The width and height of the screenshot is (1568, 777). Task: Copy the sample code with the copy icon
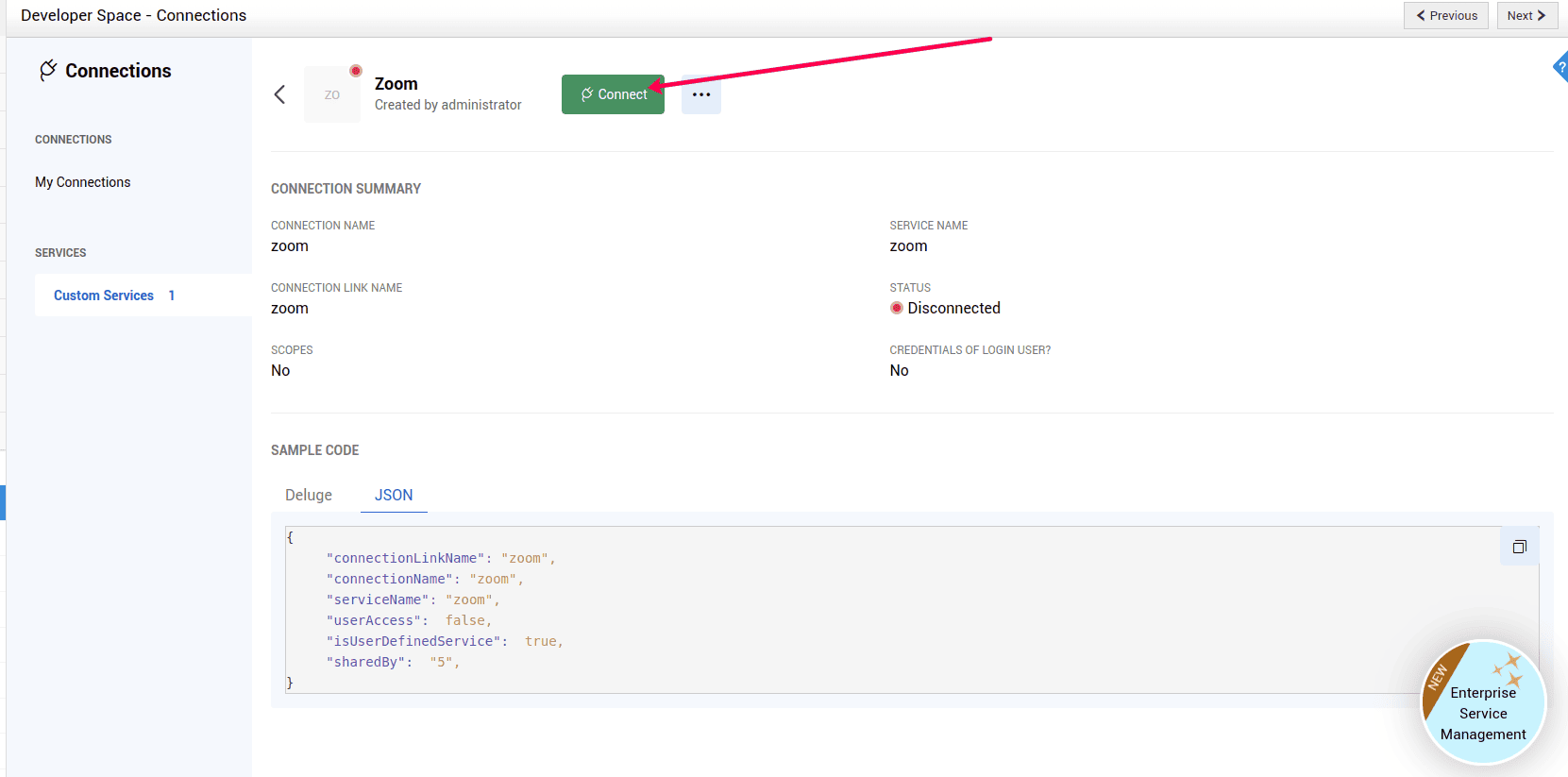pyautogui.click(x=1519, y=547)
